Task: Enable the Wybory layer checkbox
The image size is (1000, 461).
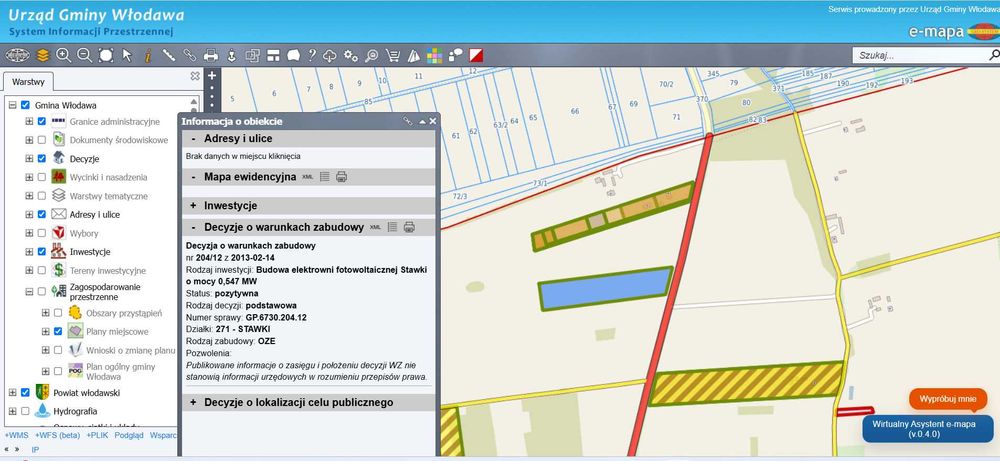Action: click(41, 233)
